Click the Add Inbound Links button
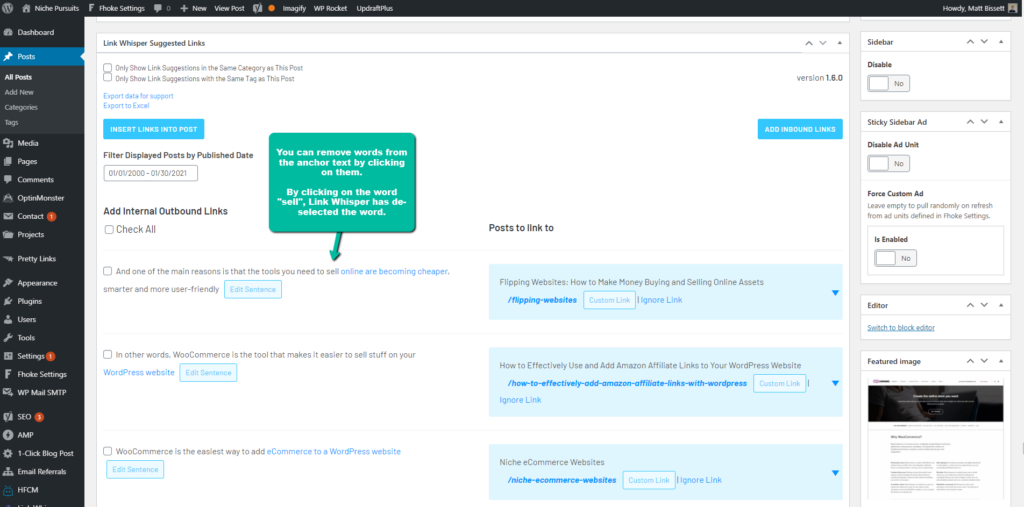 800,129
